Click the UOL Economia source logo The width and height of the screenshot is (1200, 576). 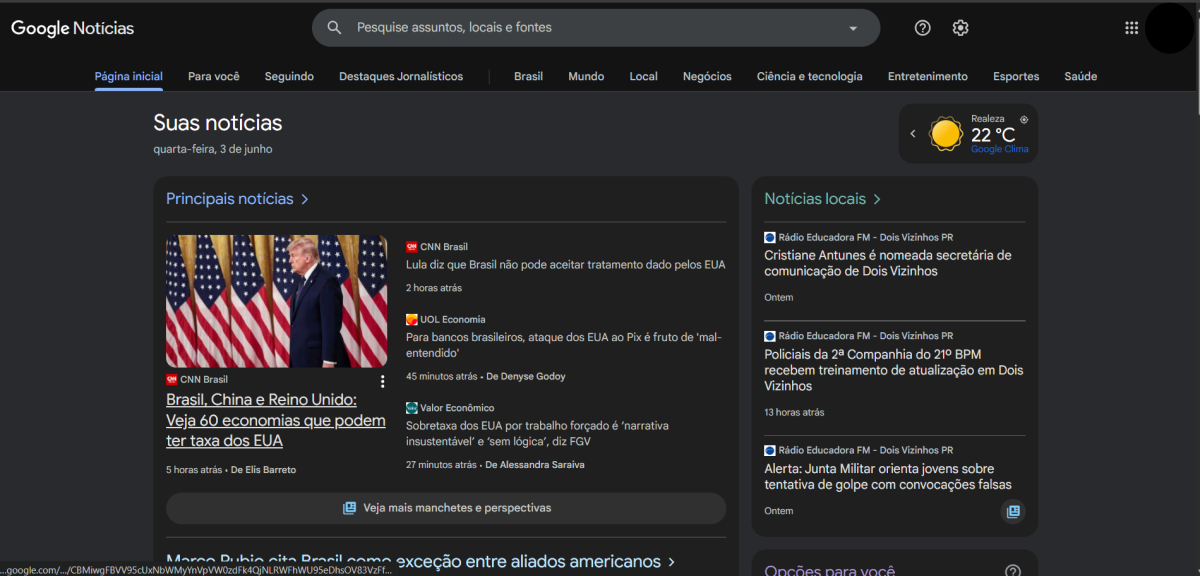[411, 320]
